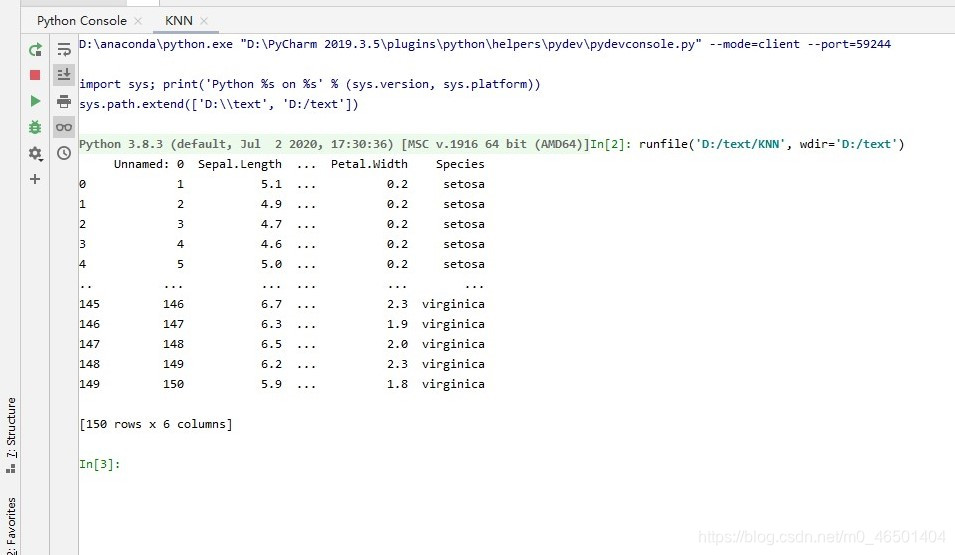Image resolution: width=955 pixels, height=555 pixels.
Task: Click the '[150 rows x 6 columns]' summary
Action: [x=156, y=424]
